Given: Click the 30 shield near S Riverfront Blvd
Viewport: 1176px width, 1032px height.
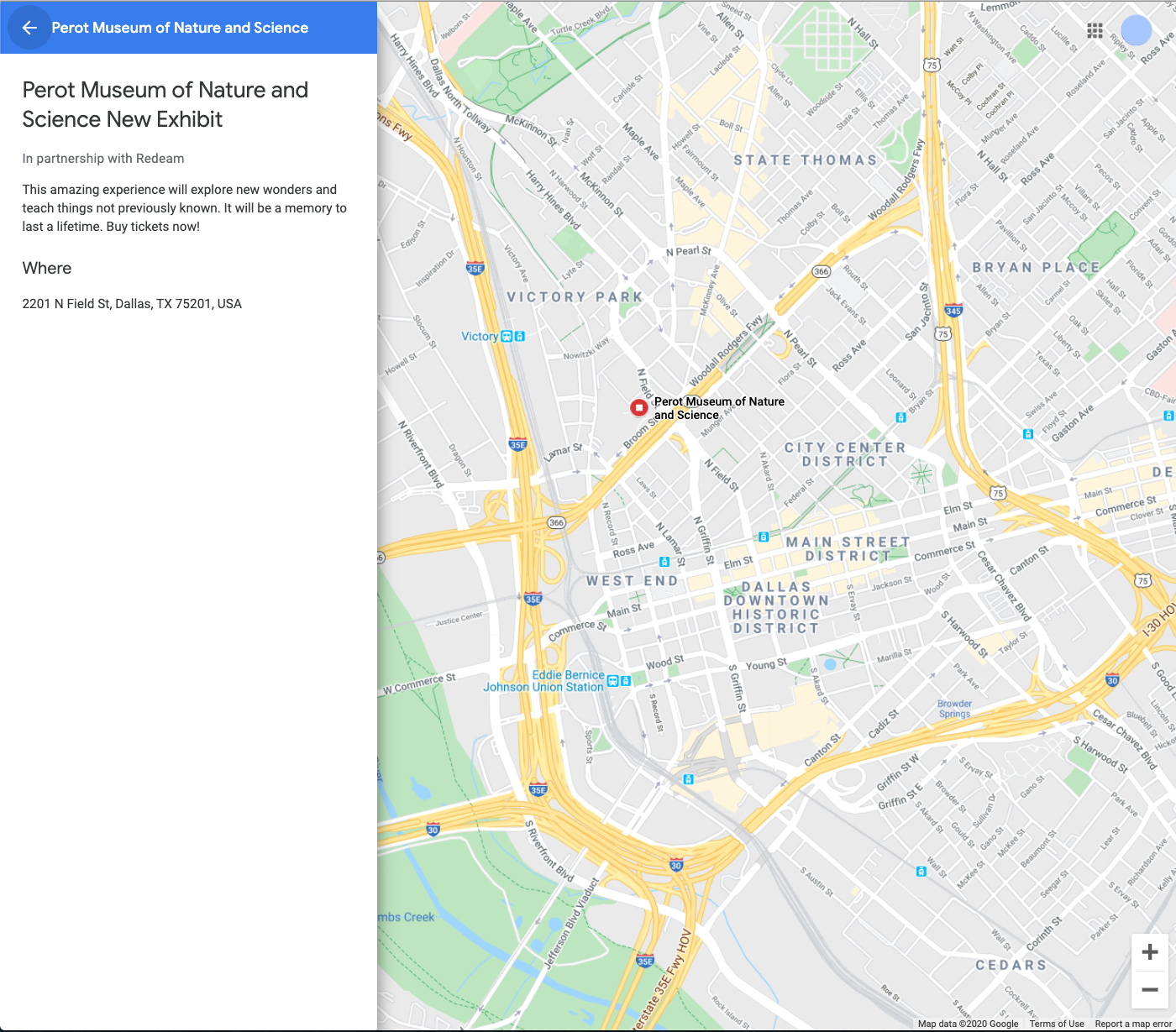Looking at the screenshot, I should tap(433, 830).
